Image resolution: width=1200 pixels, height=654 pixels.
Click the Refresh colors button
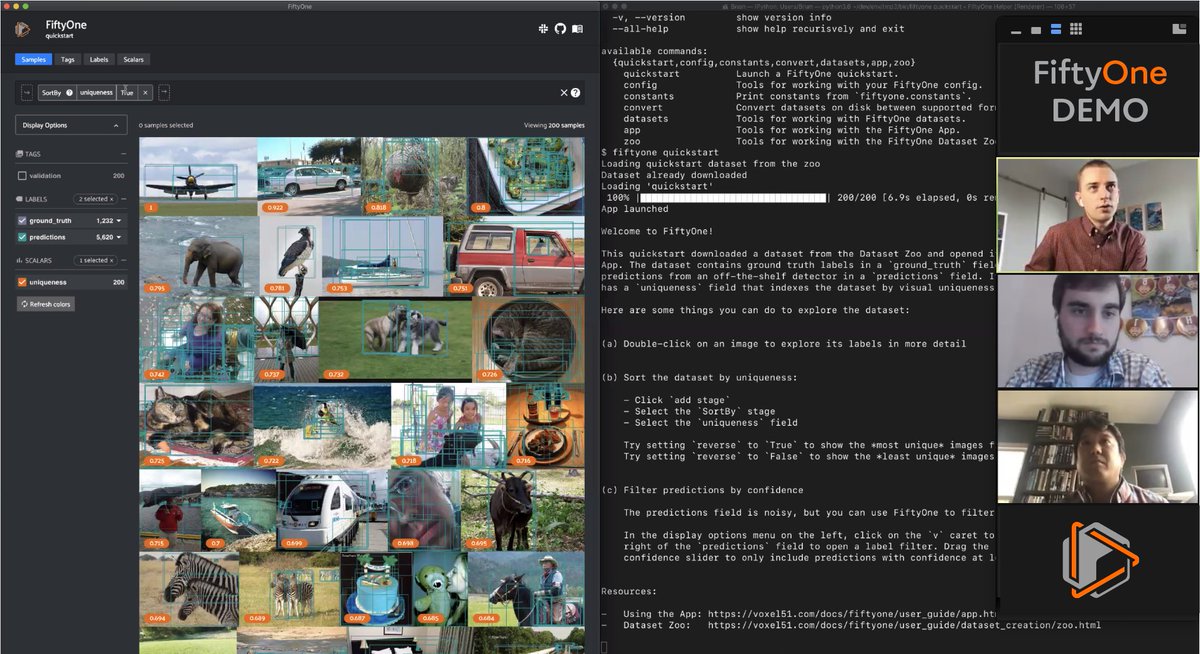pyautogui.click(x=45, y=304)
